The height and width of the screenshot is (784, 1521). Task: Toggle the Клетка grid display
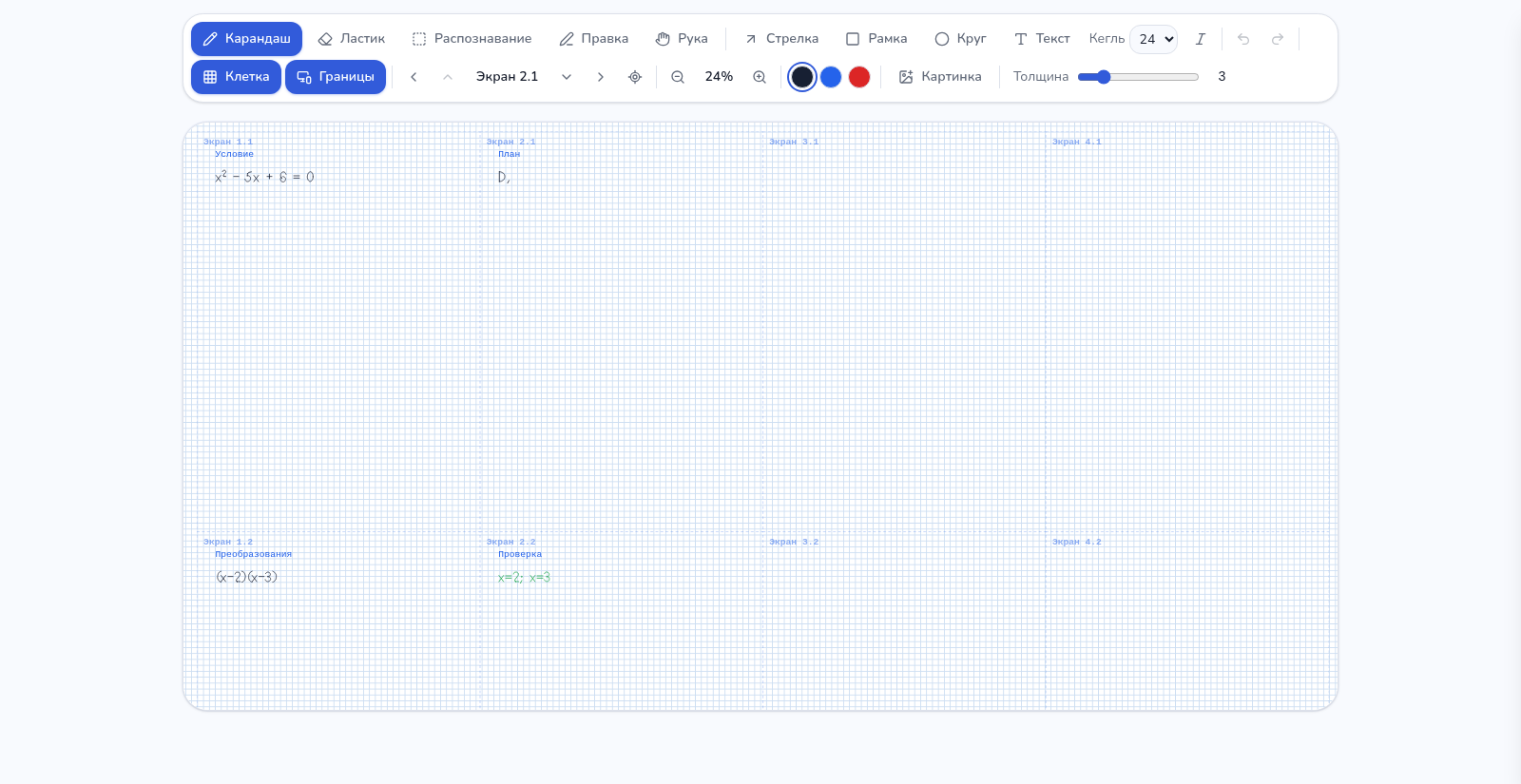[x=236, y=77]
